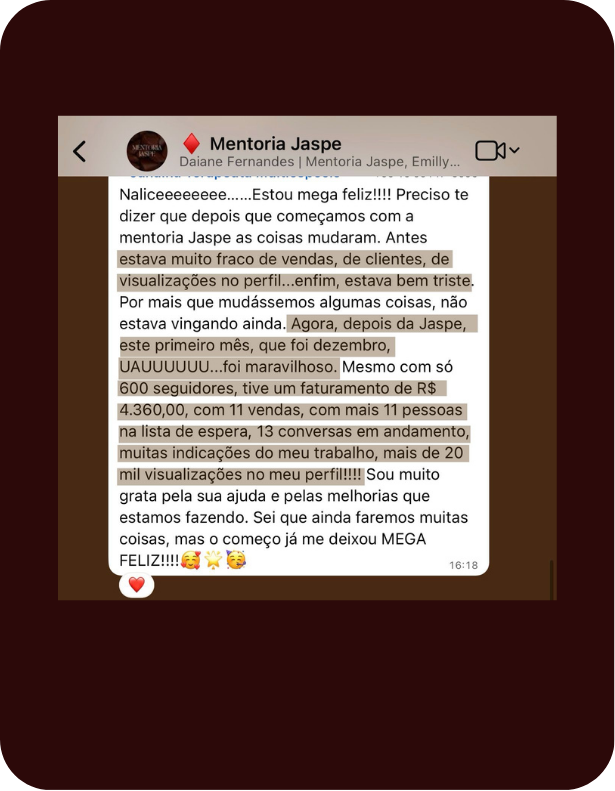615x791 pixels.
Task: Open group info via Mentoria Jaspe title
Action: [275, 144]
